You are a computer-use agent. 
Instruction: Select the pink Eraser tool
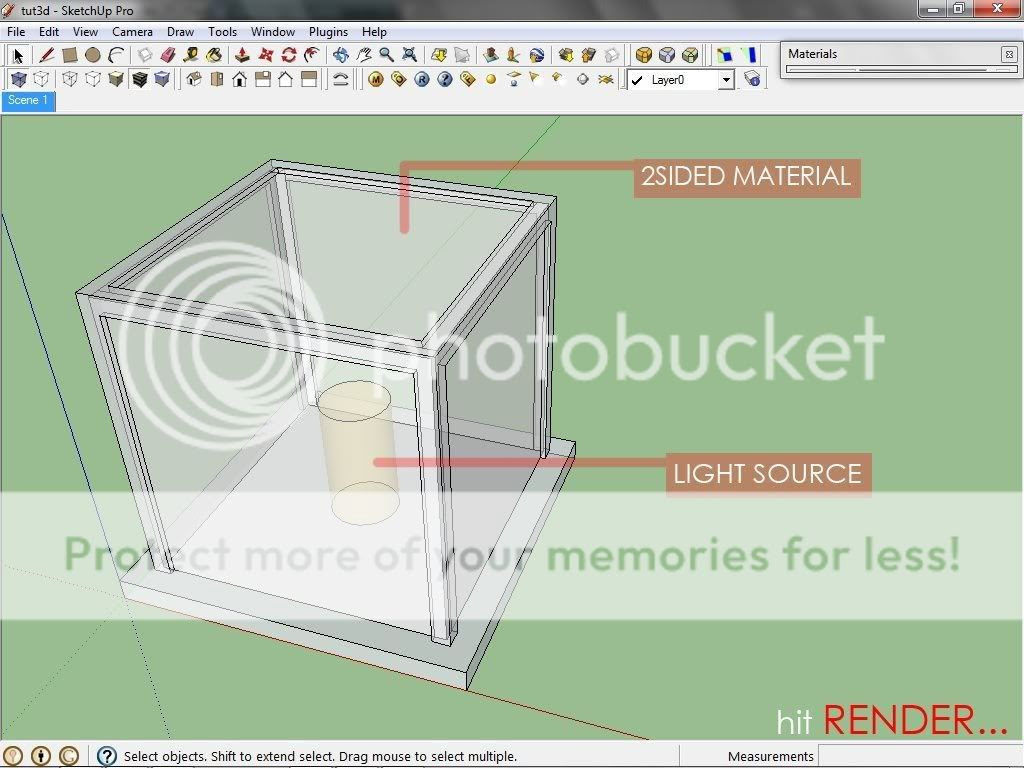tap(168, 56)
